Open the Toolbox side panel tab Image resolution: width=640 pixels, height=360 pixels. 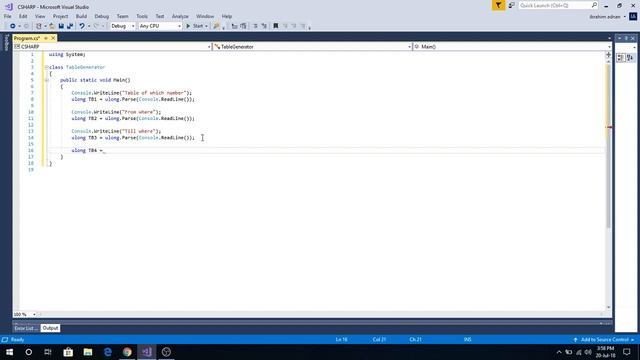pos(6,42)
